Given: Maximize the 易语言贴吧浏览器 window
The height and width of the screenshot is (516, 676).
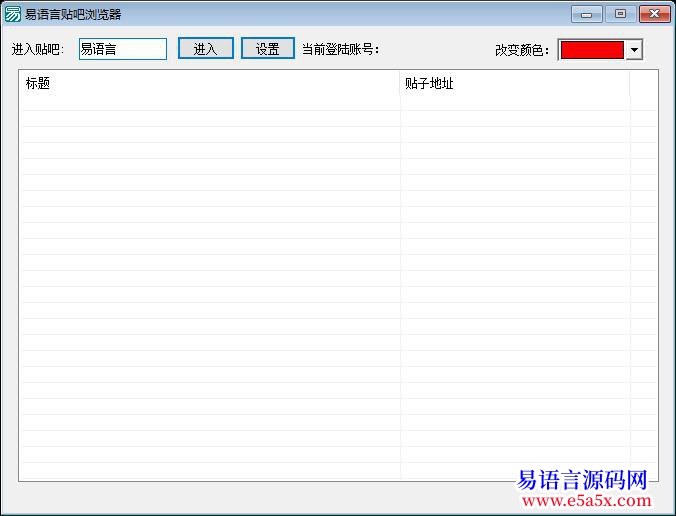Looking at the screenshot, I should (x=620, y=14).
